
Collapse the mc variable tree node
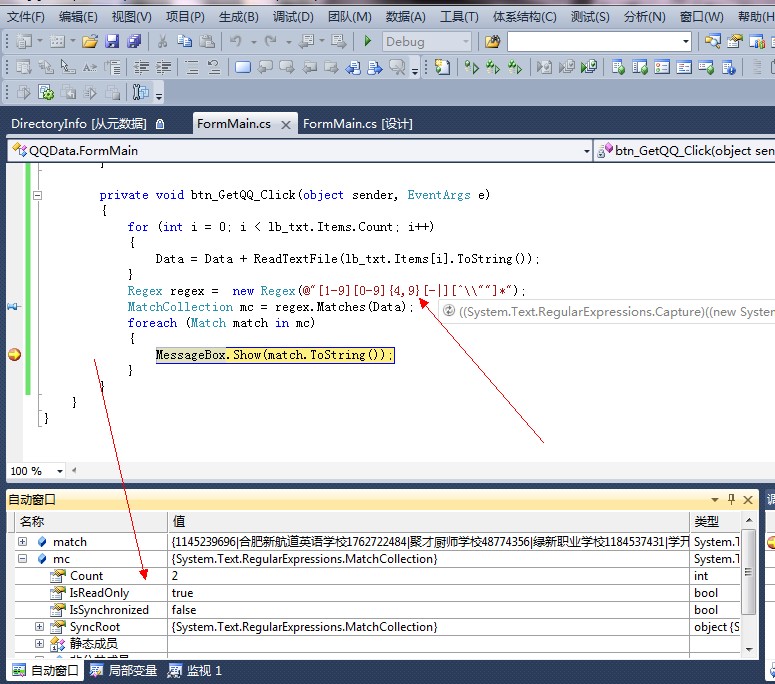point(23,559)
